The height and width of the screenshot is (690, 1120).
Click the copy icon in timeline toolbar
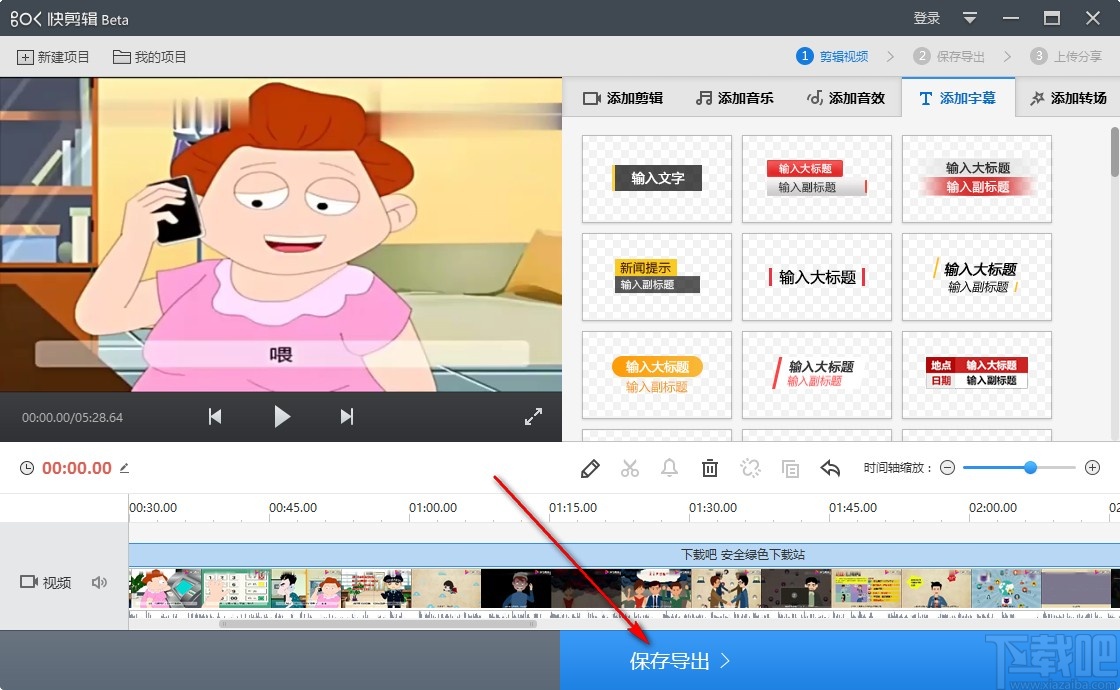(x=790, y=469)
